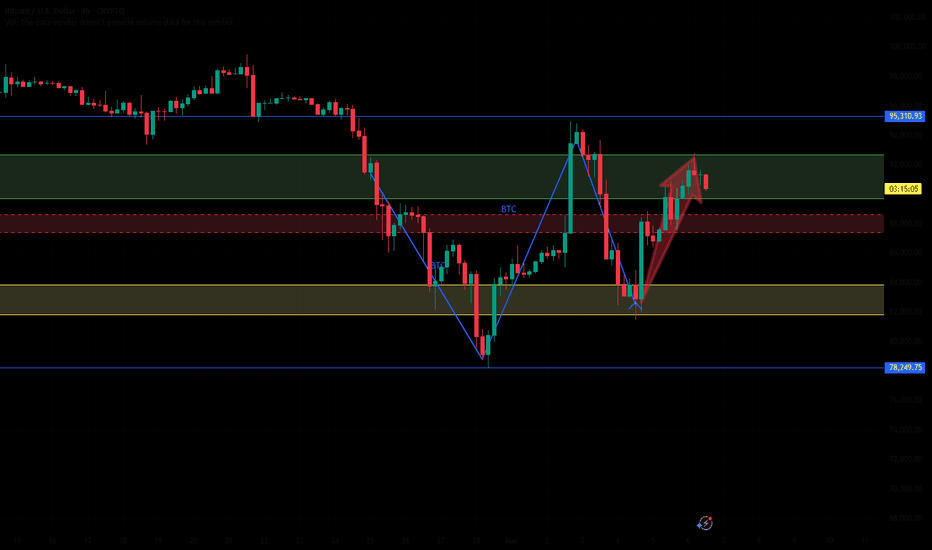This screenshot has width=932, height=550.
Task: Click the 88,000.00 price axis label
Action: click(x=907, y=224)
